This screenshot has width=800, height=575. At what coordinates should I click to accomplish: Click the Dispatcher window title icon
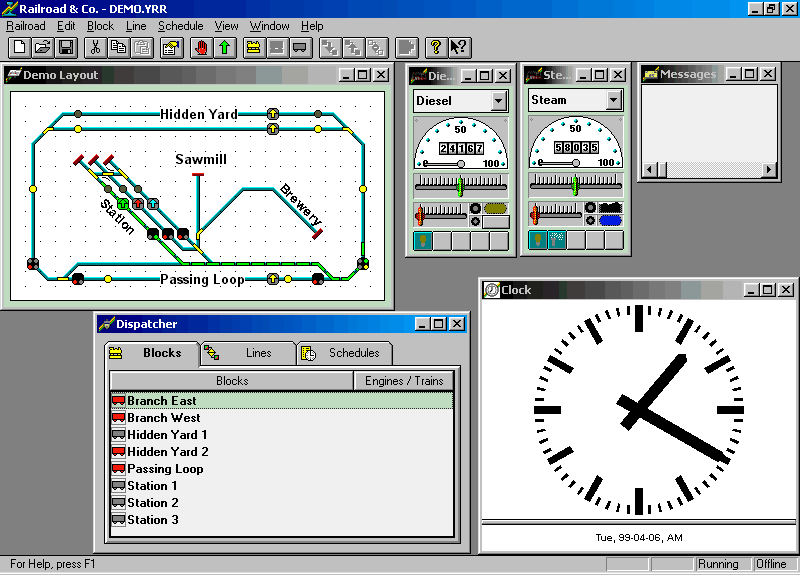106,323
